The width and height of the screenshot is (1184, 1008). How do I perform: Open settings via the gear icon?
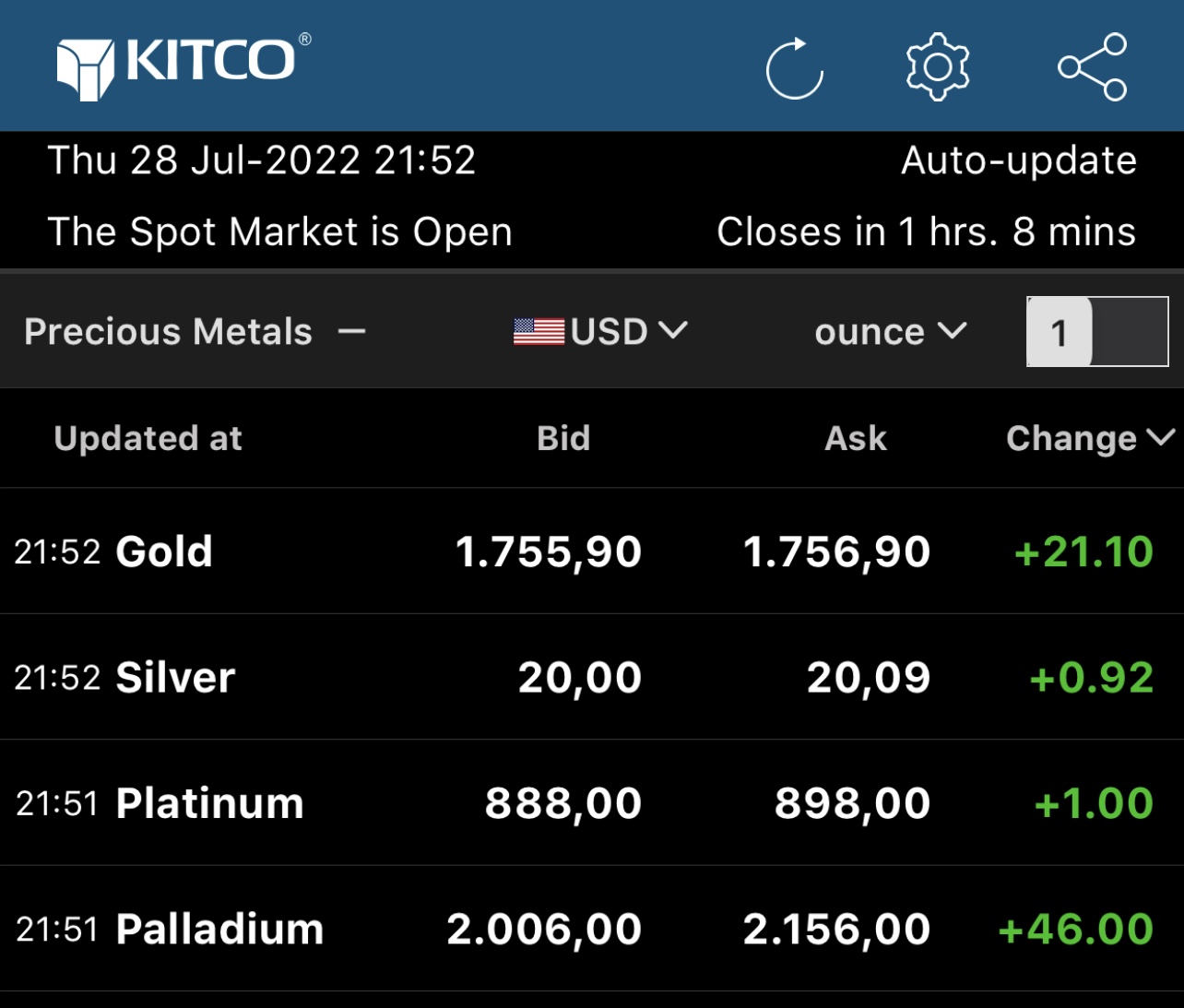pos(937,67)
